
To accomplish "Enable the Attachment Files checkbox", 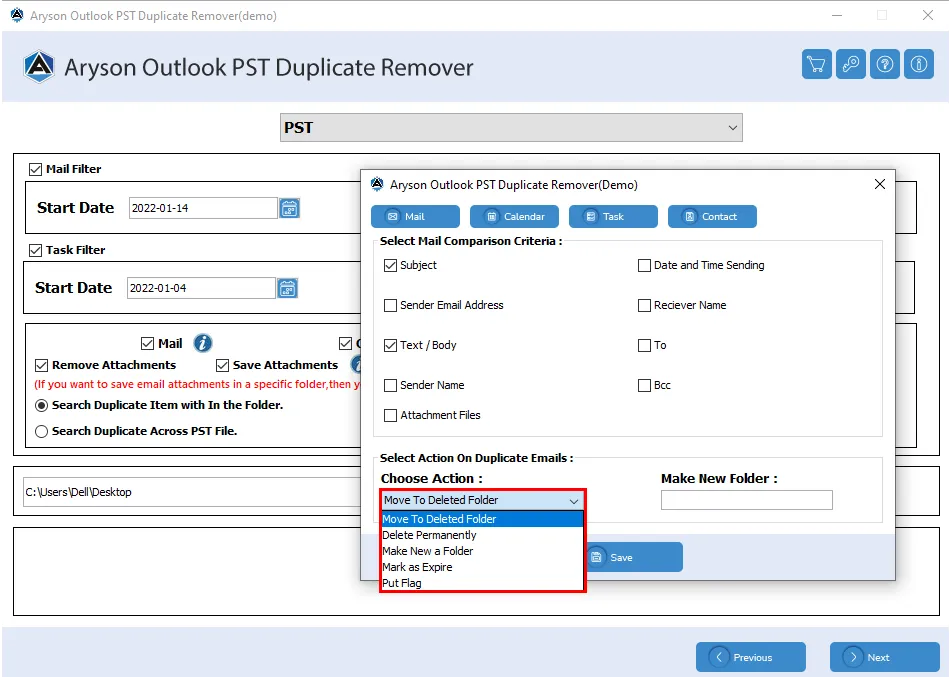I will [x=390, y=416].
